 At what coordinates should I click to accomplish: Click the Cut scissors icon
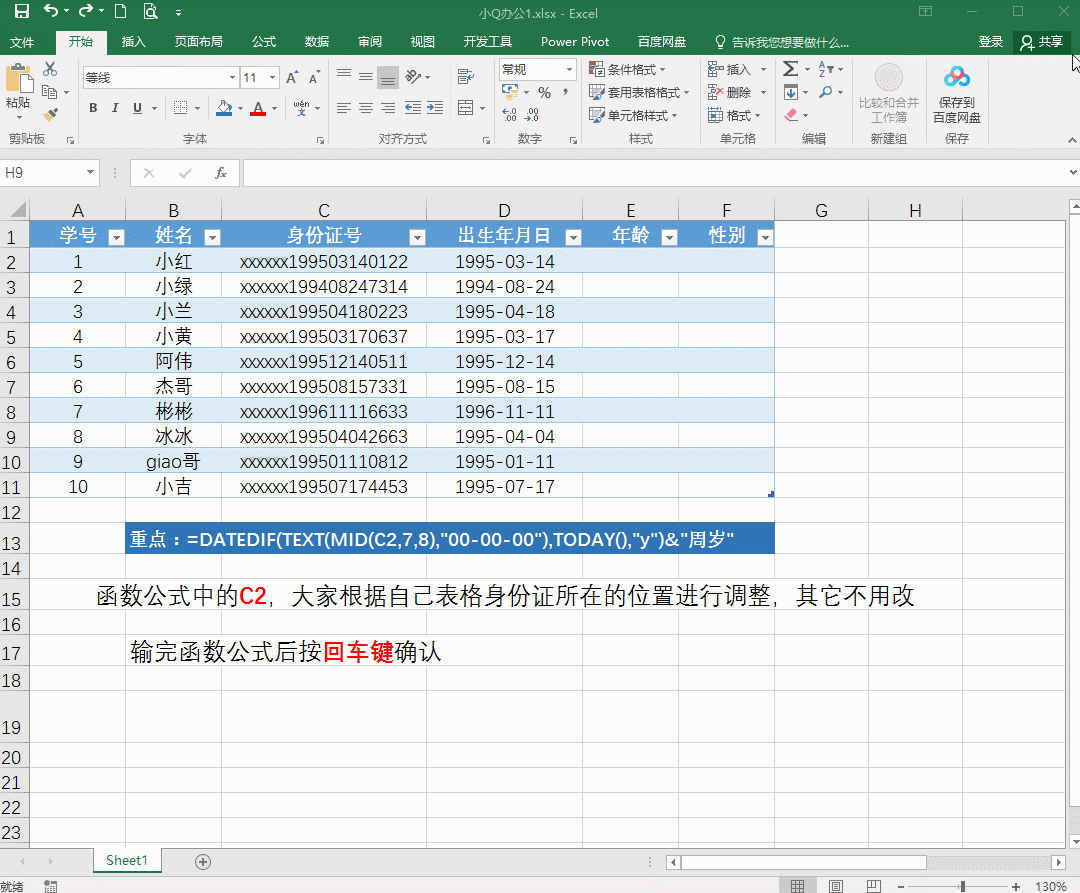50,69
